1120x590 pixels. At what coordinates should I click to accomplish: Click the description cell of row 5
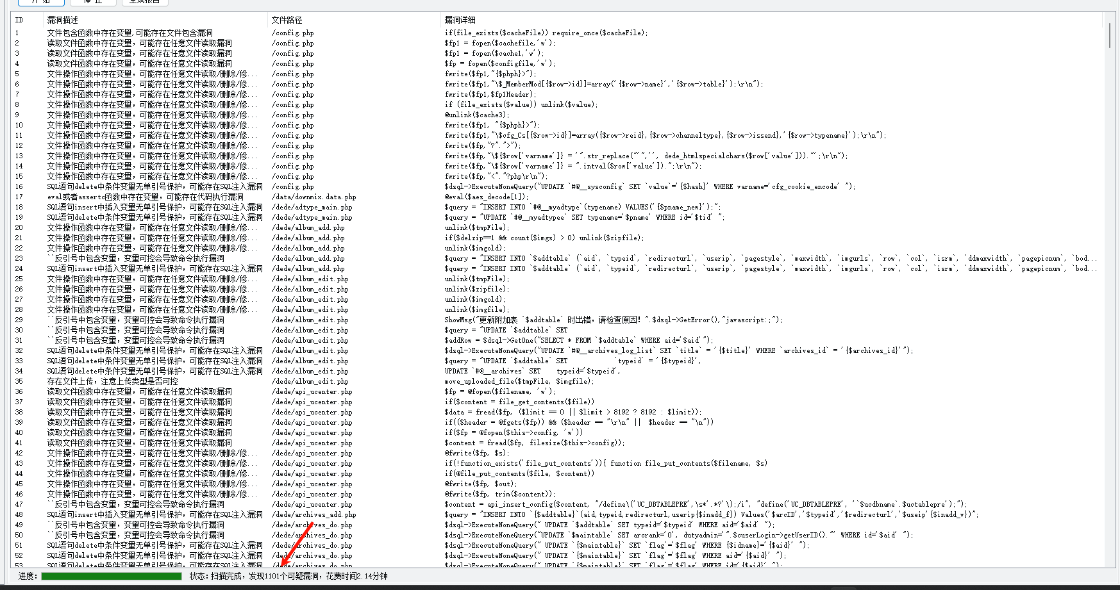(x=152, y=74)
